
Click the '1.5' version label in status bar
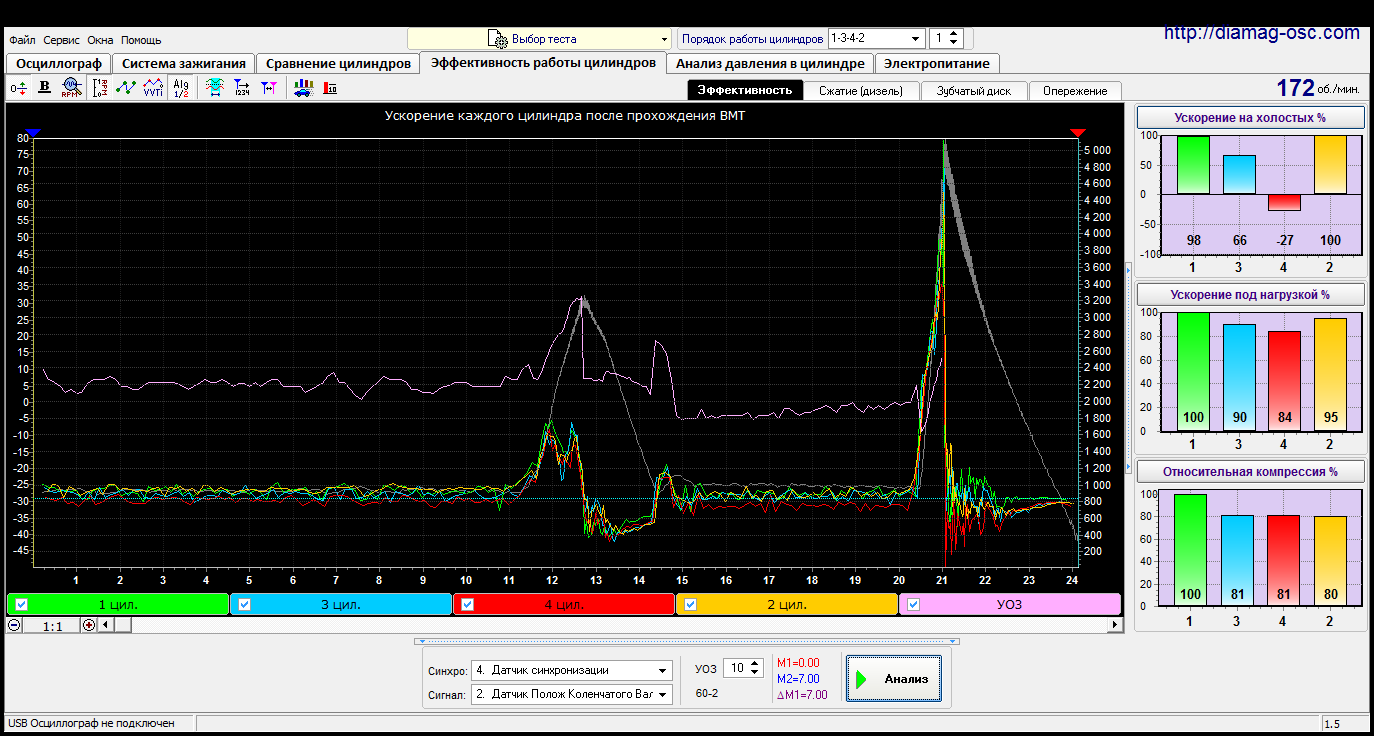[x=1332, y=723]
